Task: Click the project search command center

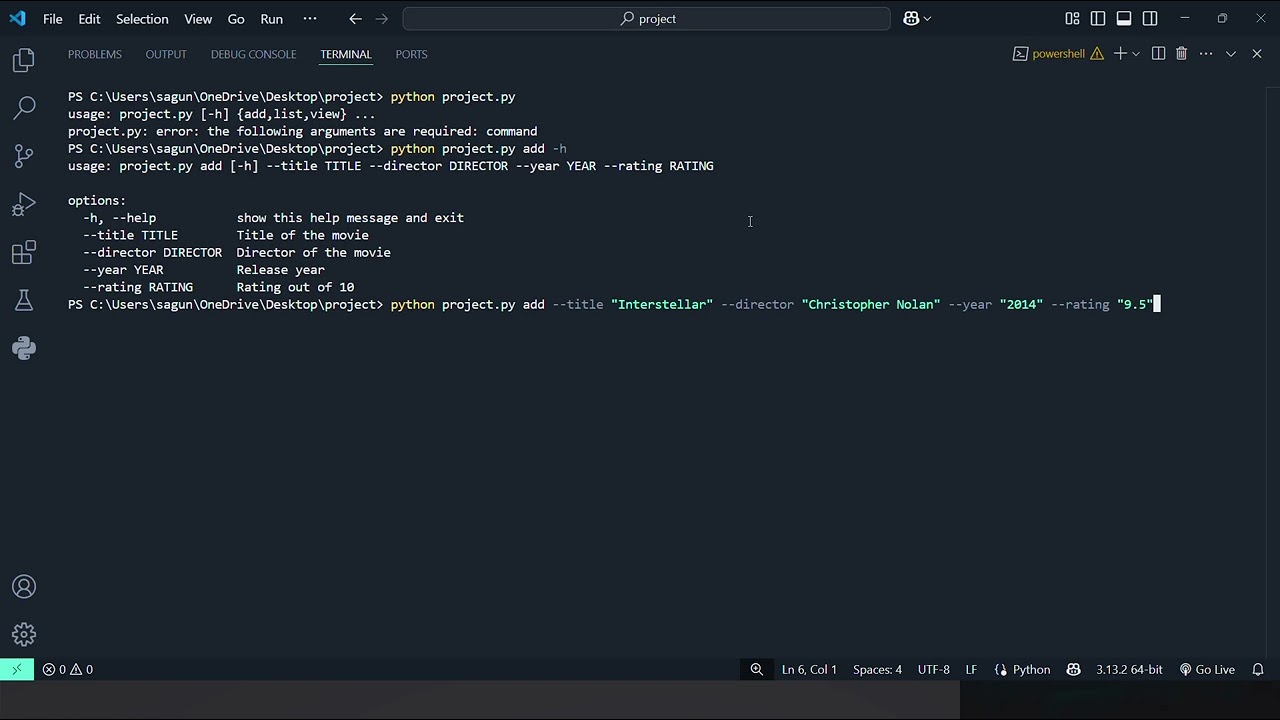Action: tap(647, 18)
